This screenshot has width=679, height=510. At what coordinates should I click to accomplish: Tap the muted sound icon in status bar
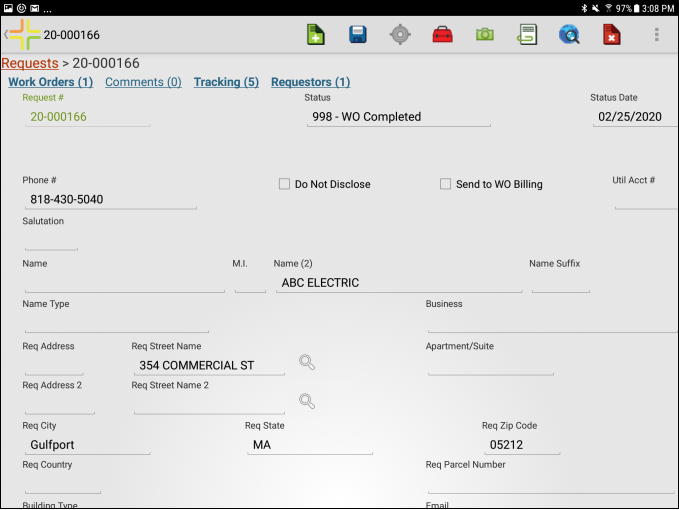click(x=596, y=8)
